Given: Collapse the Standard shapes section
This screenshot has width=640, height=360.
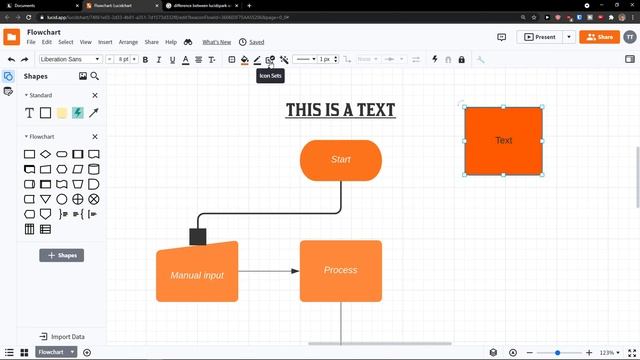Looking at the screenshot, I should point(26,95).
